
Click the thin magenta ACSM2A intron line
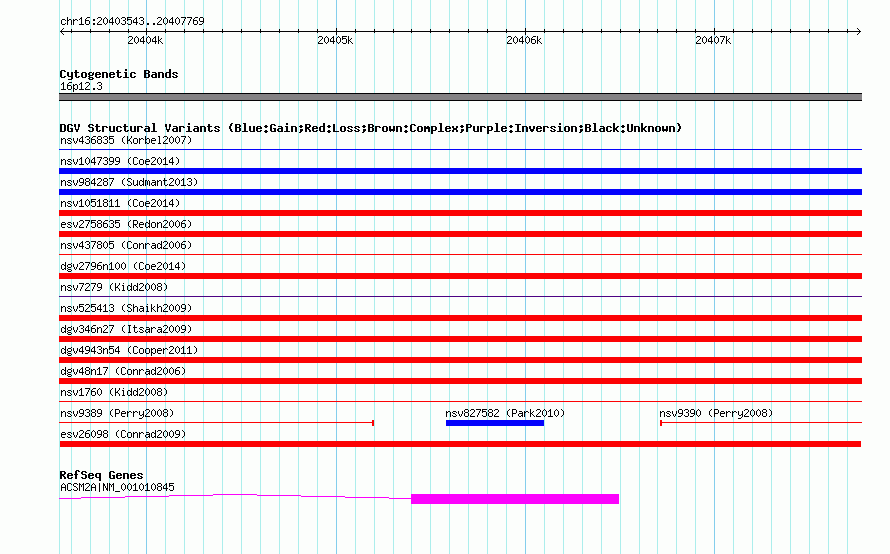235,496
